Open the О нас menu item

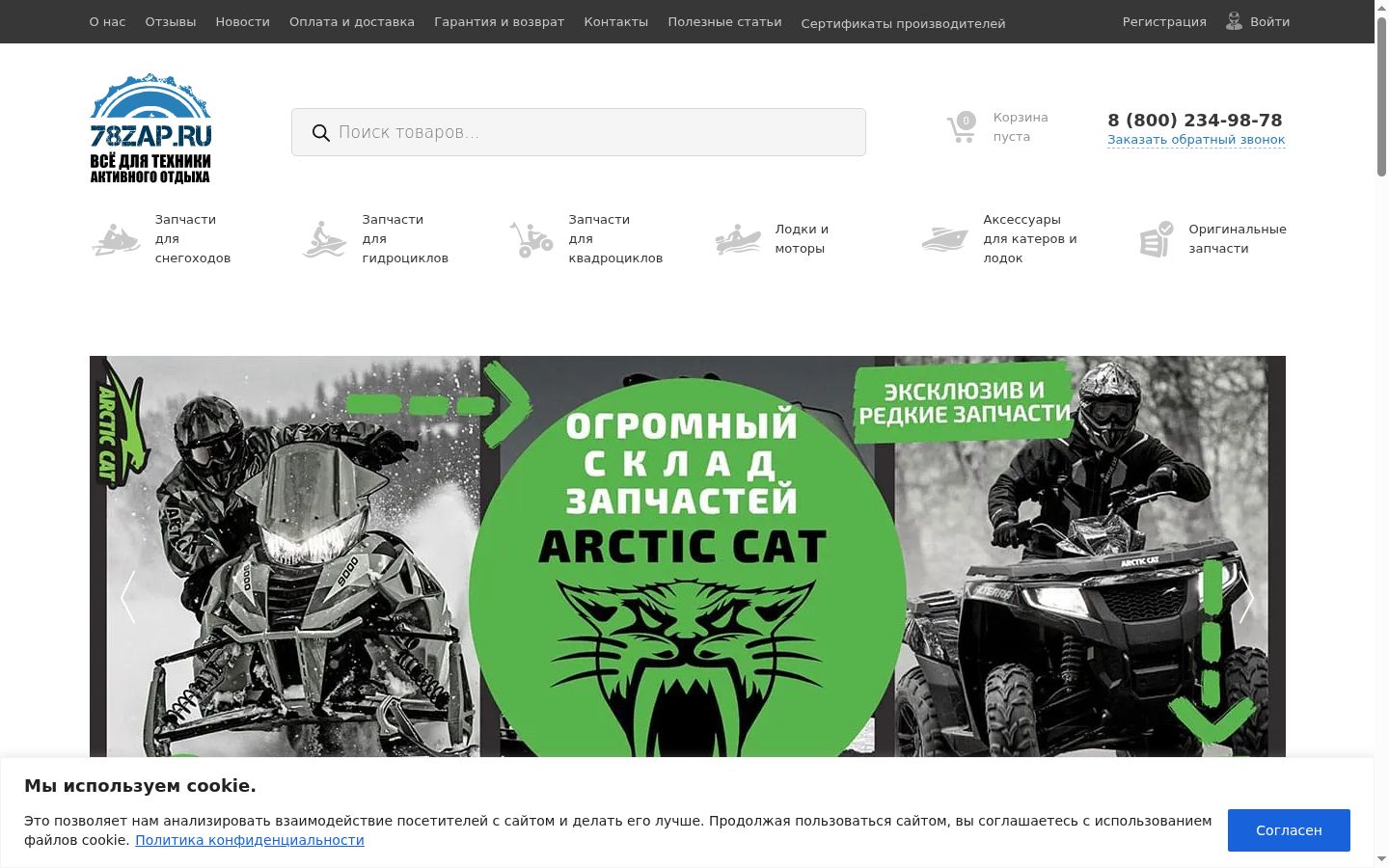click(x=107, y=21)
